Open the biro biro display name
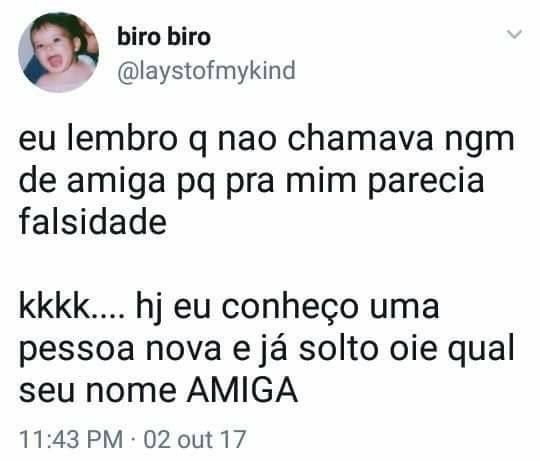Viewport: 540px width, 461px height. (x=164, y=37)
